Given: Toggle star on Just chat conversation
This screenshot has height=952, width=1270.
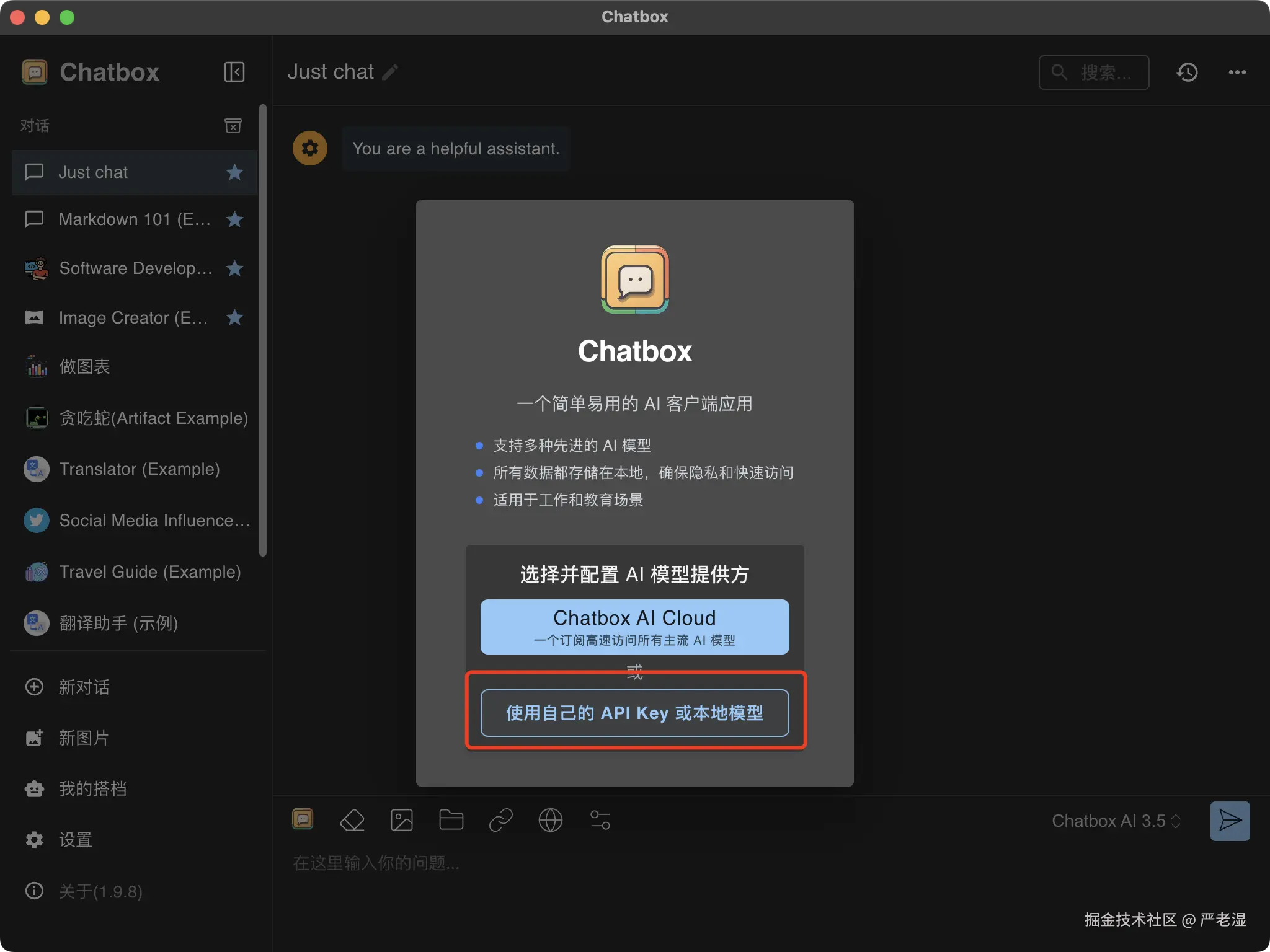Looking at the screenshot, I should point(234,172).
